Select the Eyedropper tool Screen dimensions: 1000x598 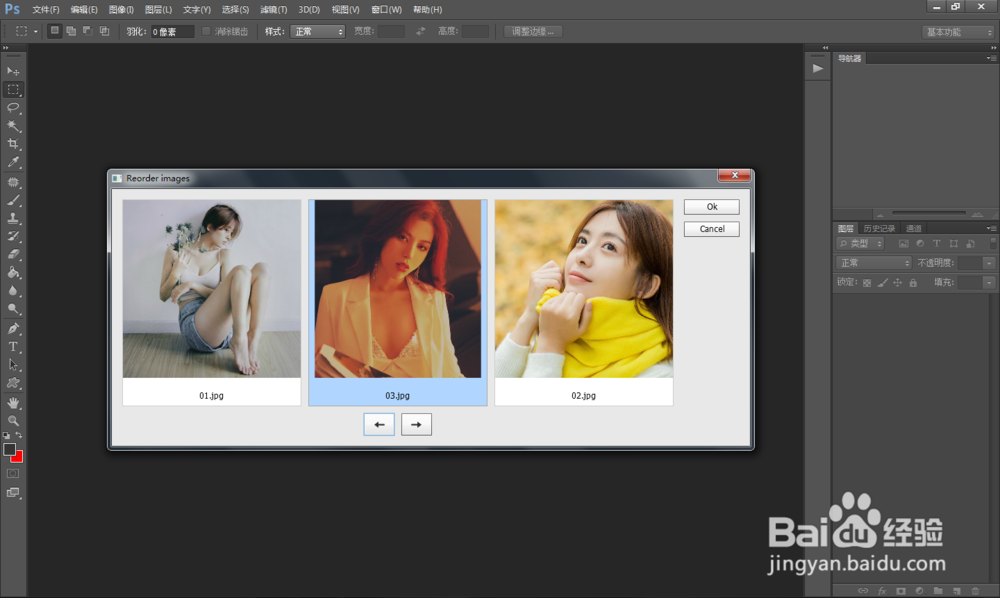13,163
